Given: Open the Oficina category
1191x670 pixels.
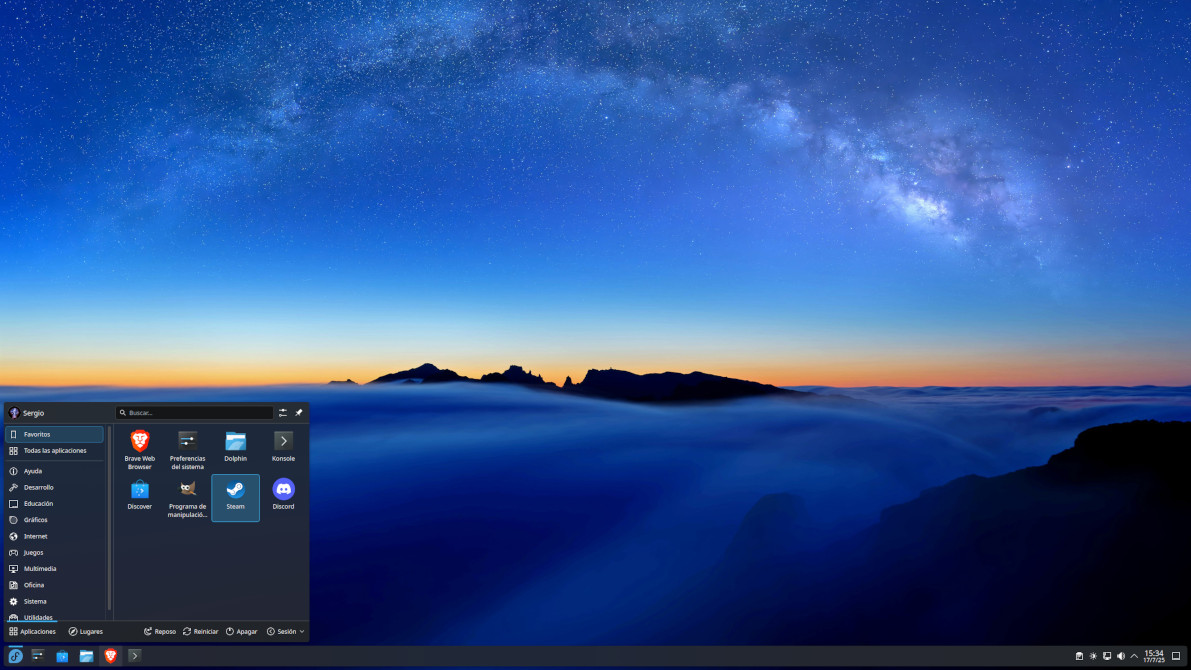Looking at the screenshot, I should pyautogui.click(x=54, y=585).
